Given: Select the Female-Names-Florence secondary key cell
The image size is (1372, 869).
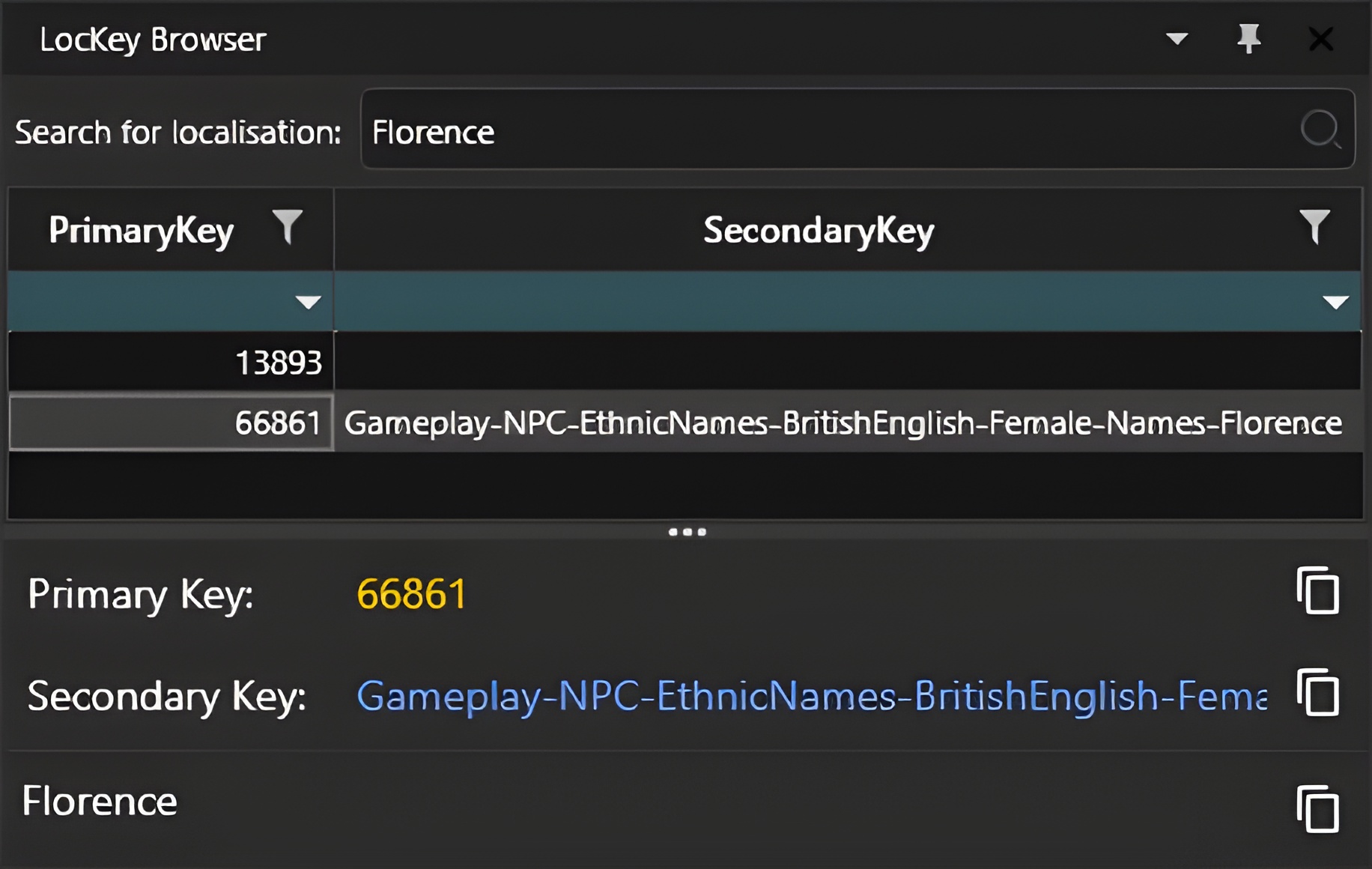Looking at the screenshot, I should click(x=843, y=423).
